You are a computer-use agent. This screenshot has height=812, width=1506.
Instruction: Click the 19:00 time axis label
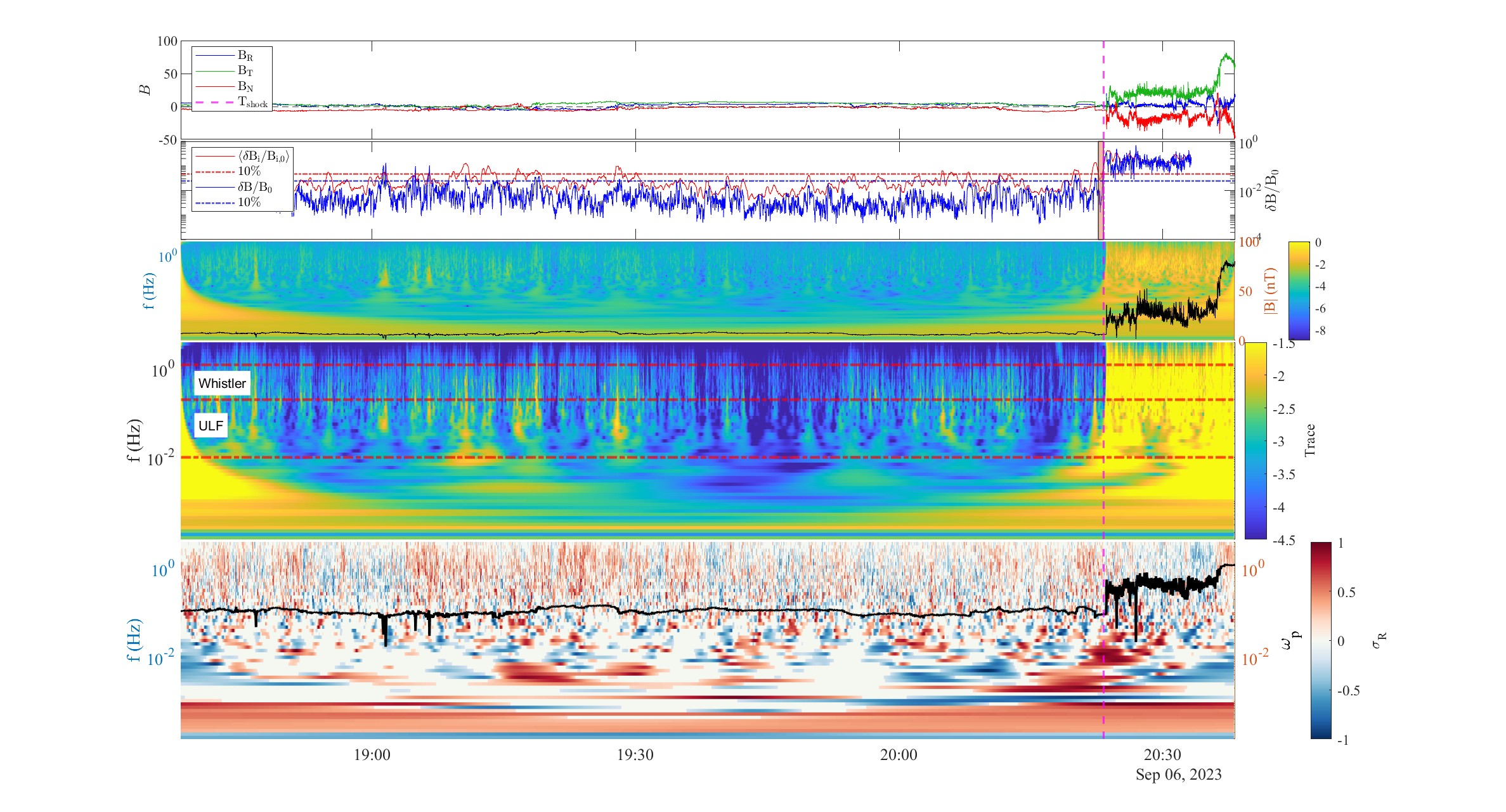[x=372, y=755]
